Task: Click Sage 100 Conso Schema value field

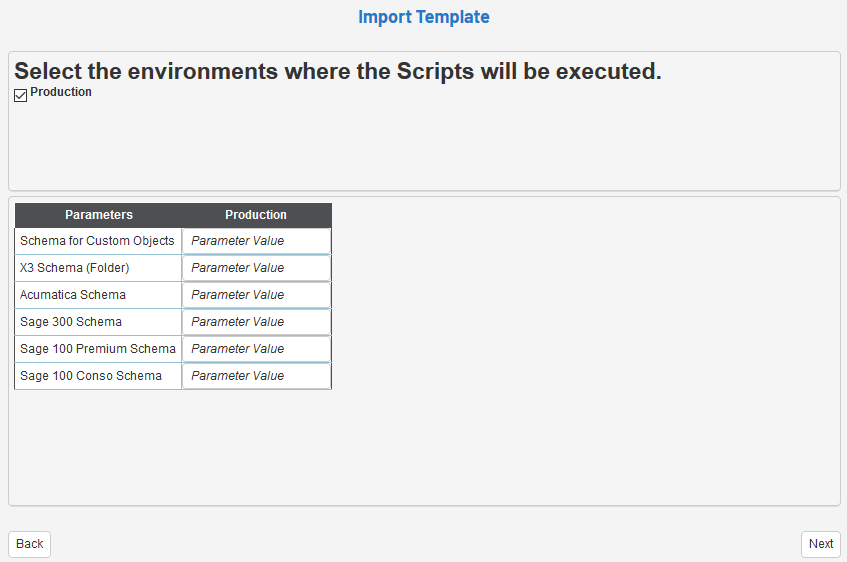Action: click(256, 376)
